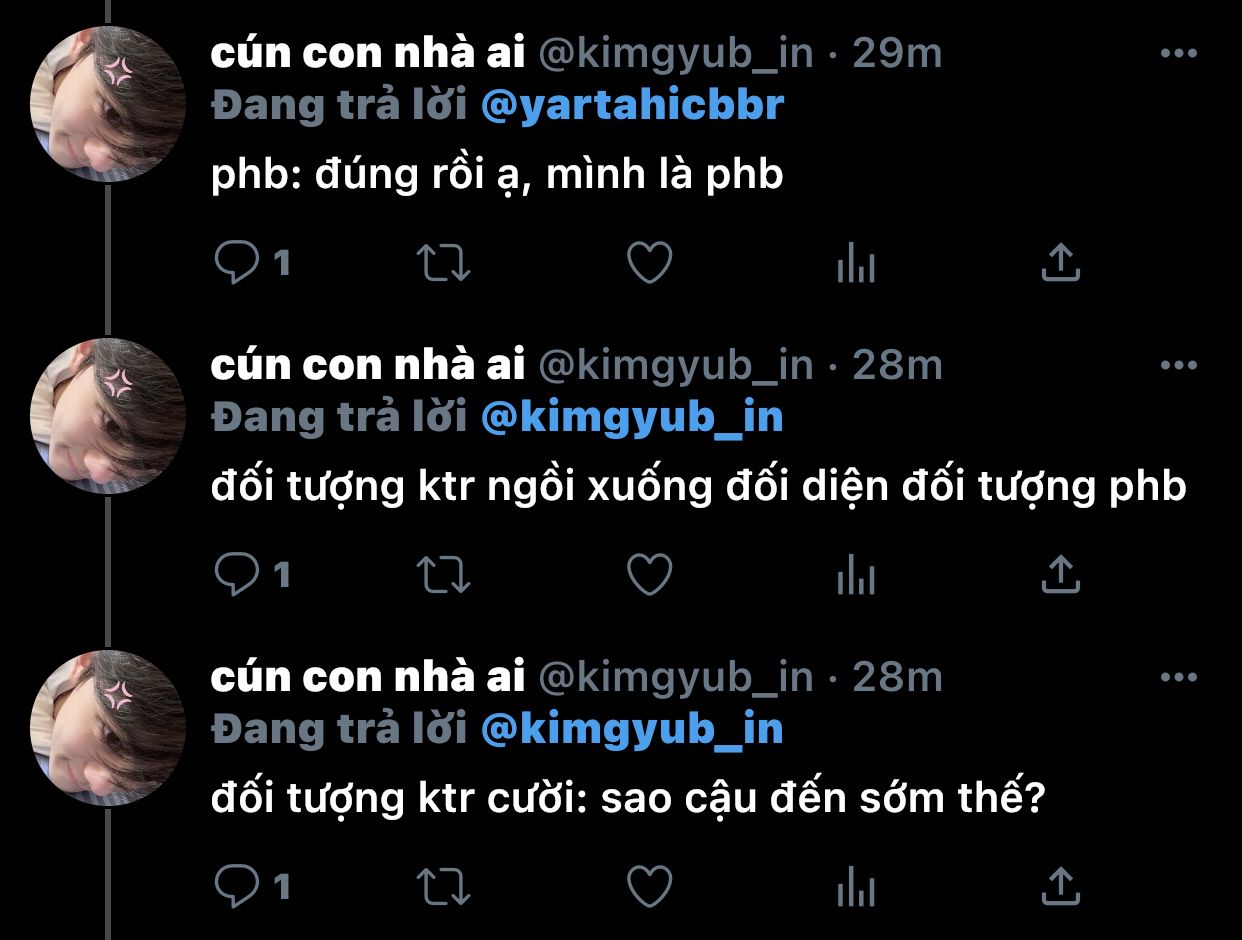The image size is (1242, 940).
Task: Open the first tweet's profile avatar
Action: (107, 104)
